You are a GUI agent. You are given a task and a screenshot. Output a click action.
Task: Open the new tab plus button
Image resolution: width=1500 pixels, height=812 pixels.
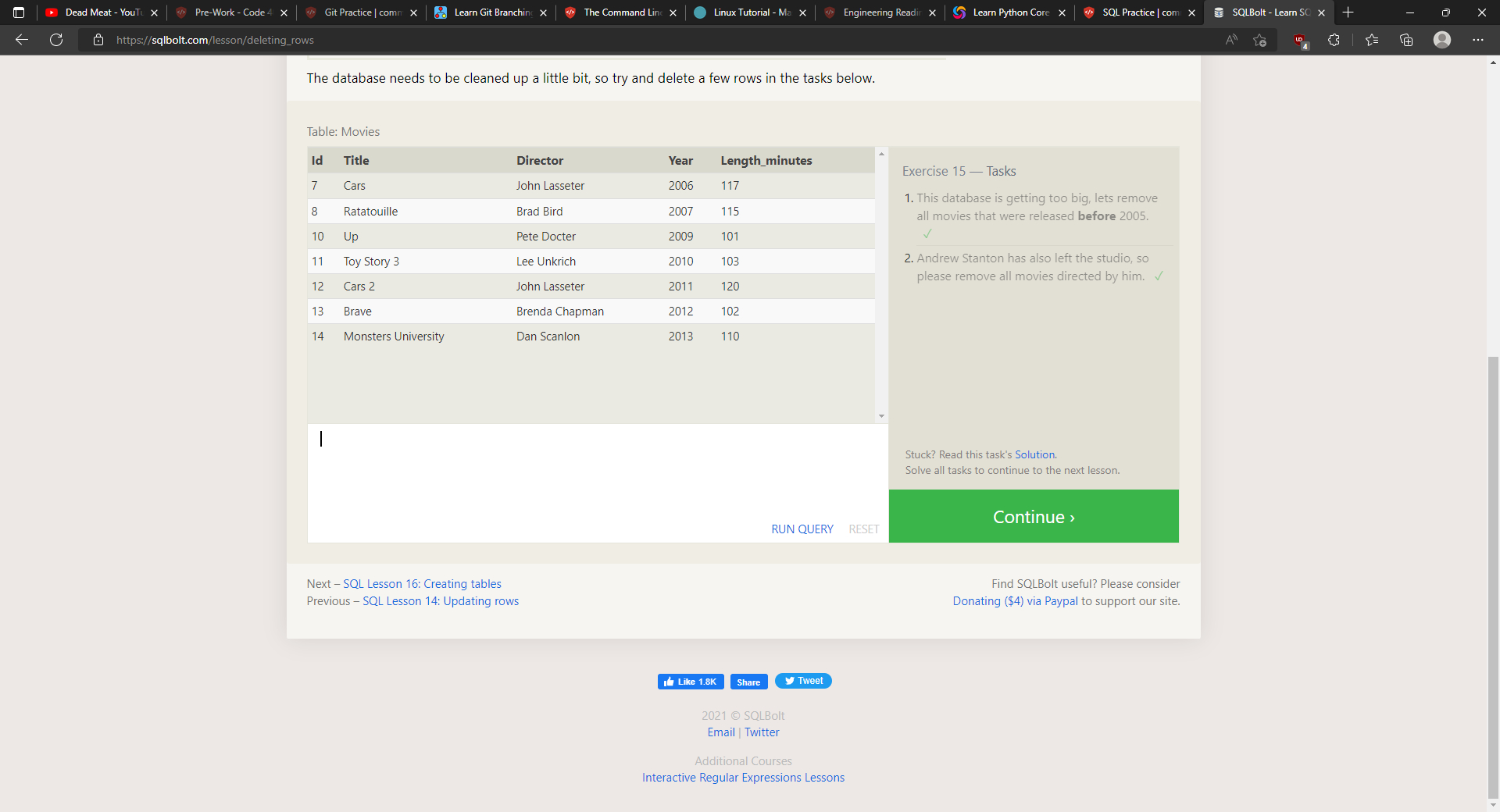[1348, 12]
